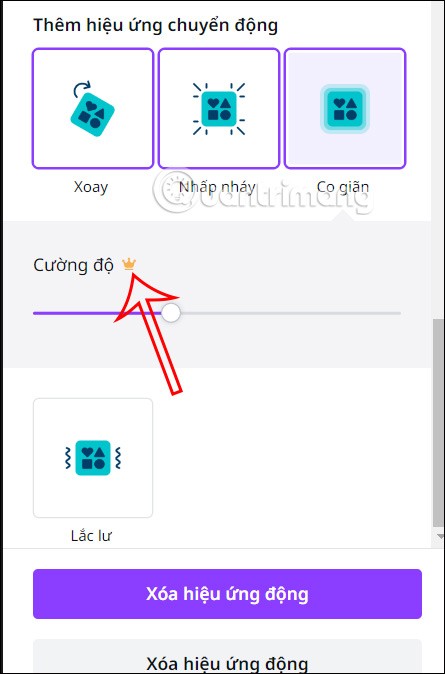Click the crown premium icon beside Cường độ
The image size is (445, 674).
pos(129,263)
